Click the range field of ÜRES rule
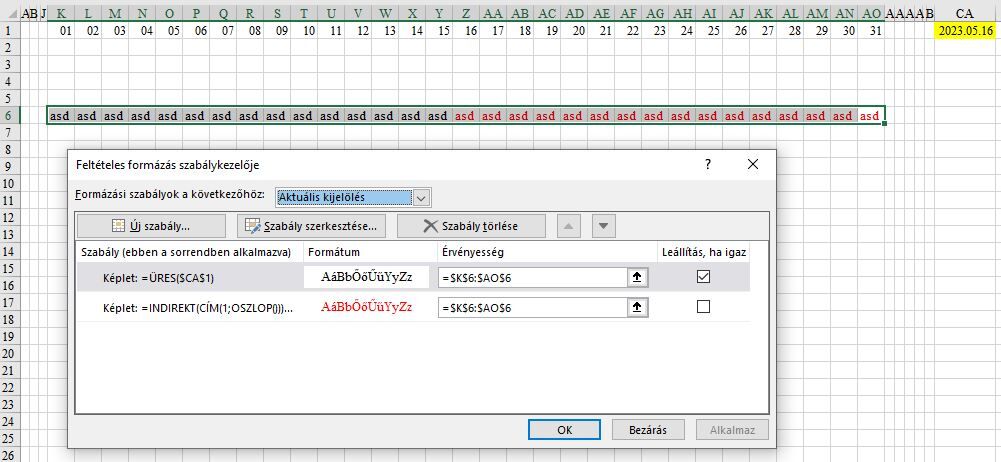 click(533, 277)
